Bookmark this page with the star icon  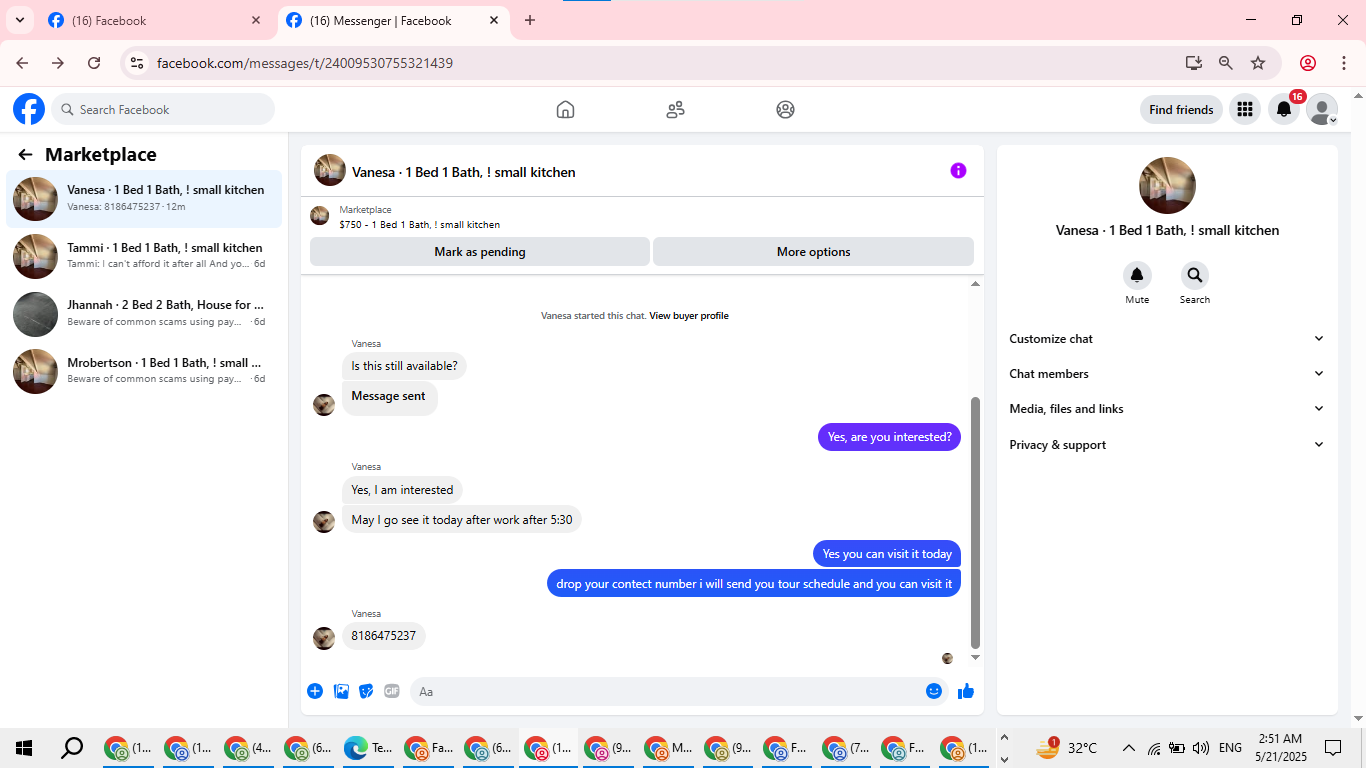[x=1258, y=63]
